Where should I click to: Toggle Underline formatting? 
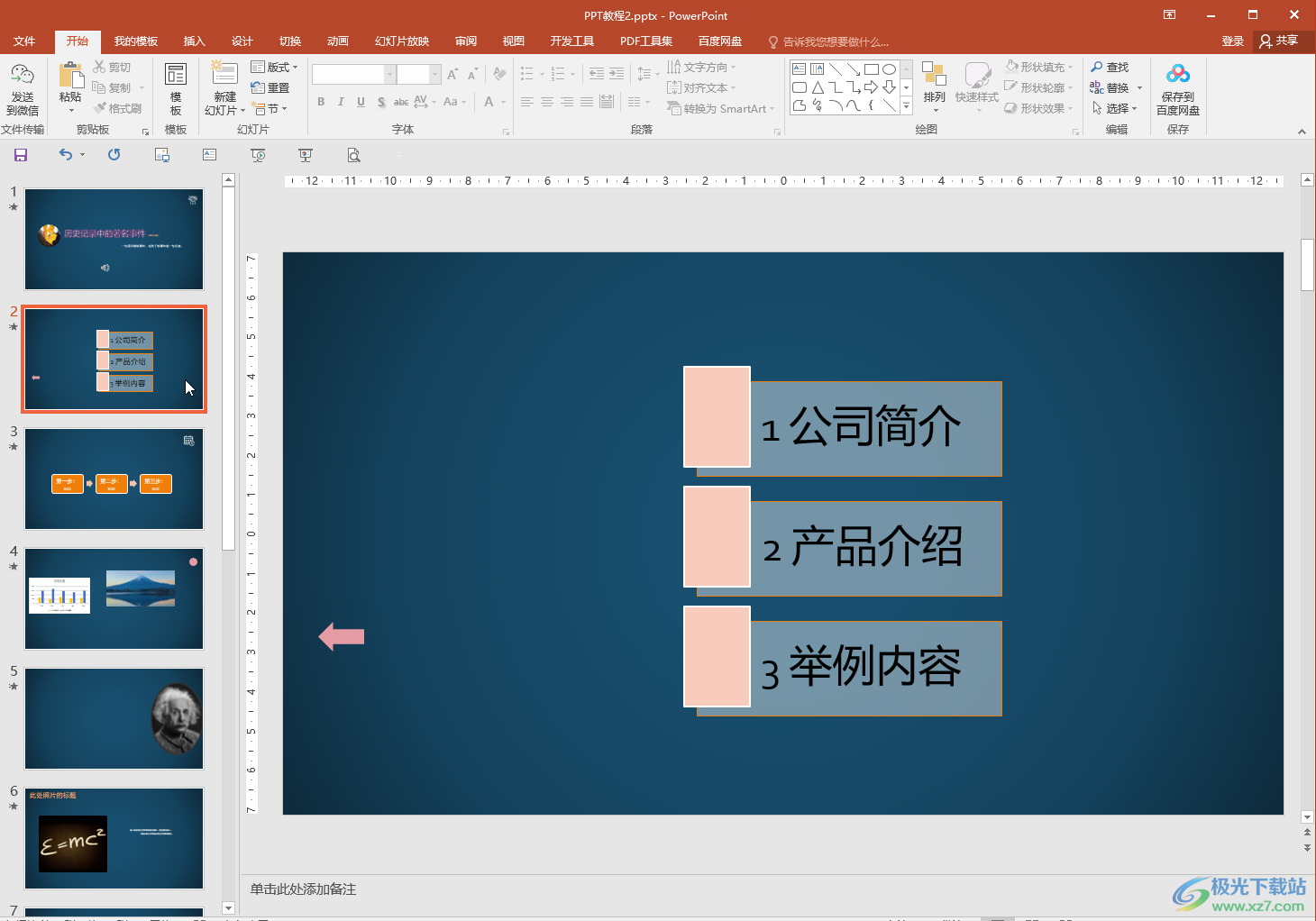361,102
